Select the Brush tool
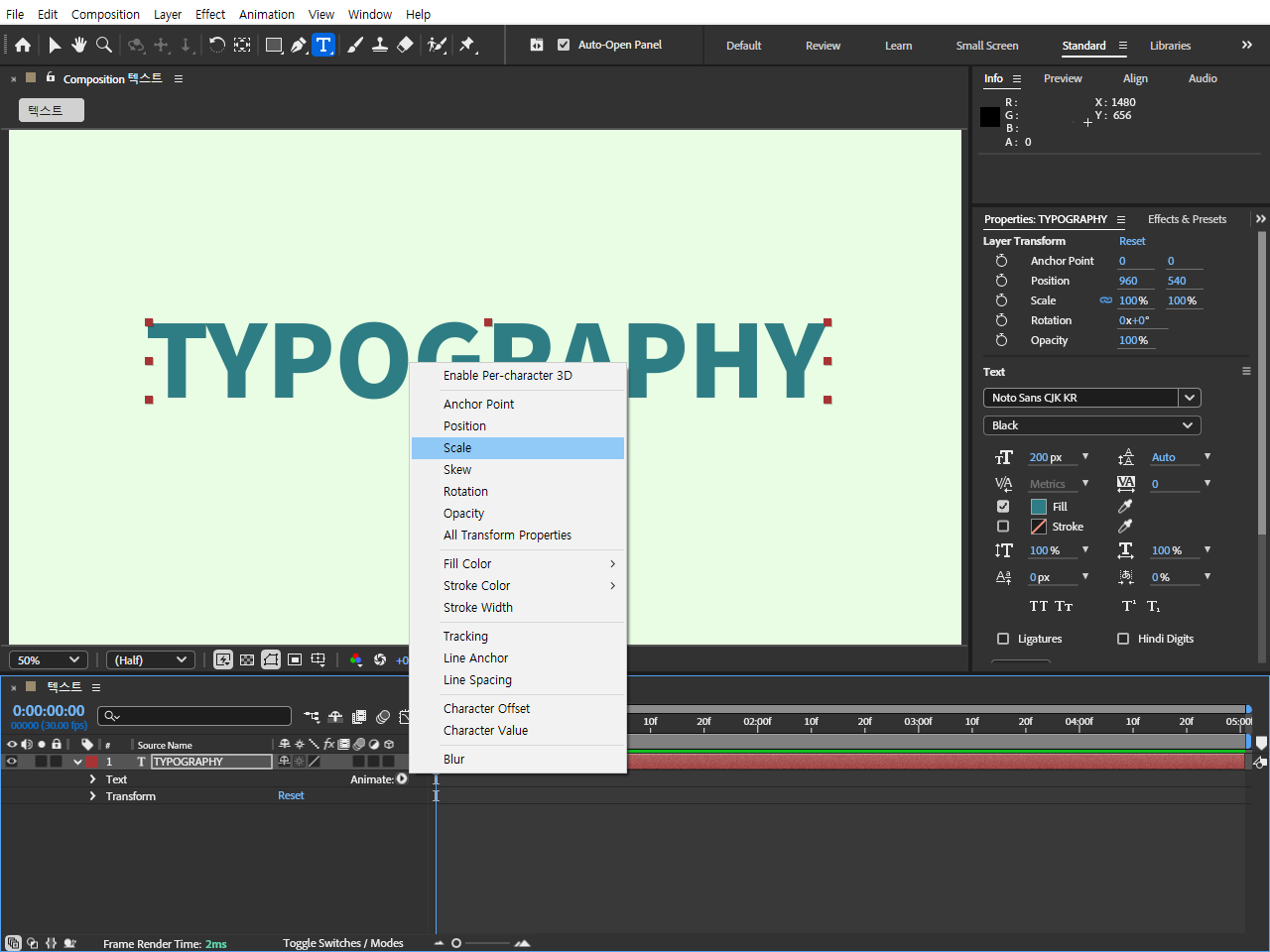 [355, 45]
